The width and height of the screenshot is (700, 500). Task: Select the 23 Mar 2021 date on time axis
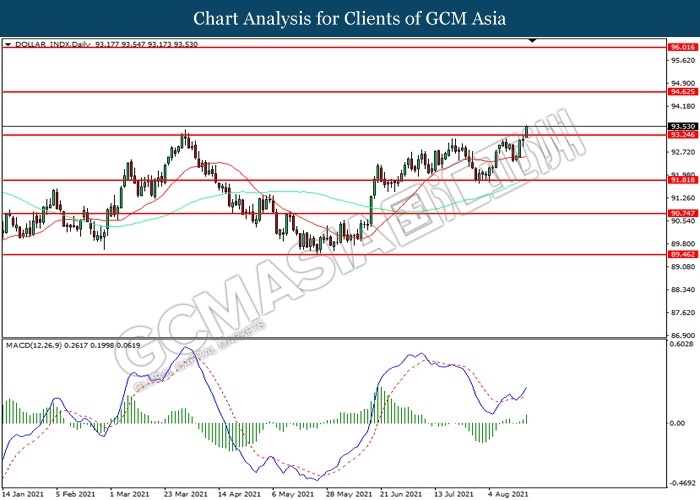click(186, 493)
